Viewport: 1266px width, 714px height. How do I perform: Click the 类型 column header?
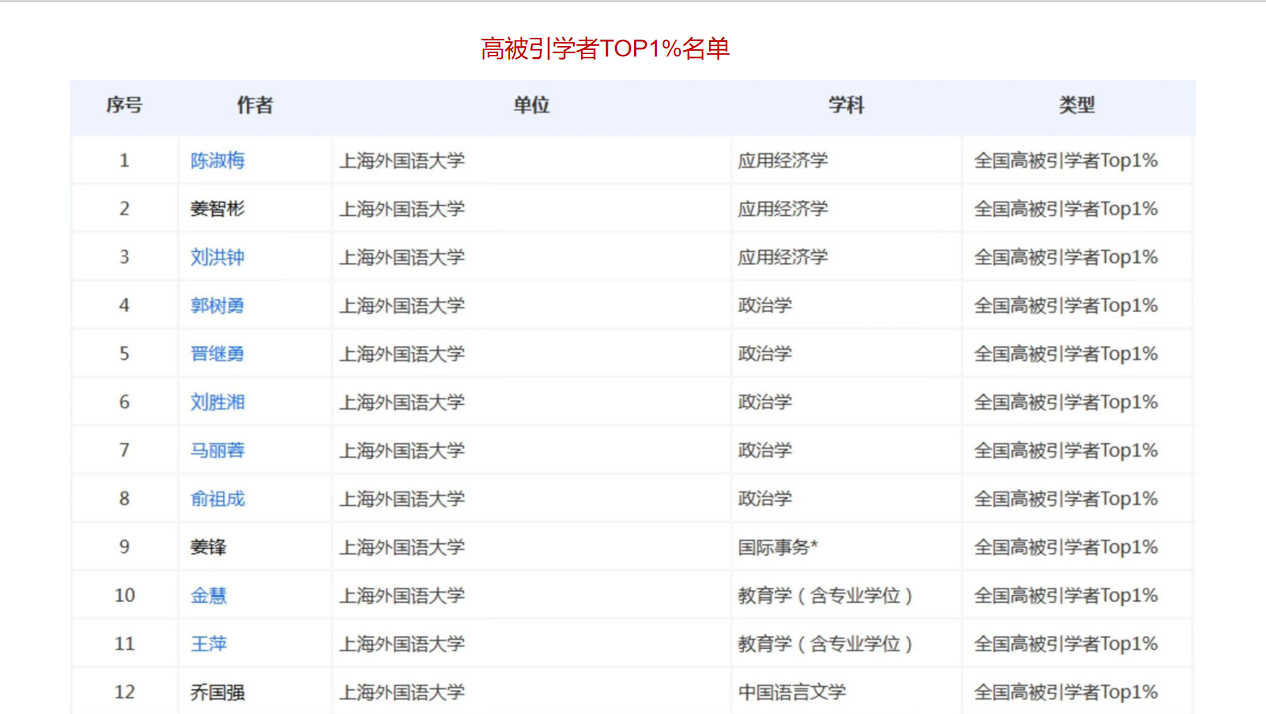[x=1079, y=107]
